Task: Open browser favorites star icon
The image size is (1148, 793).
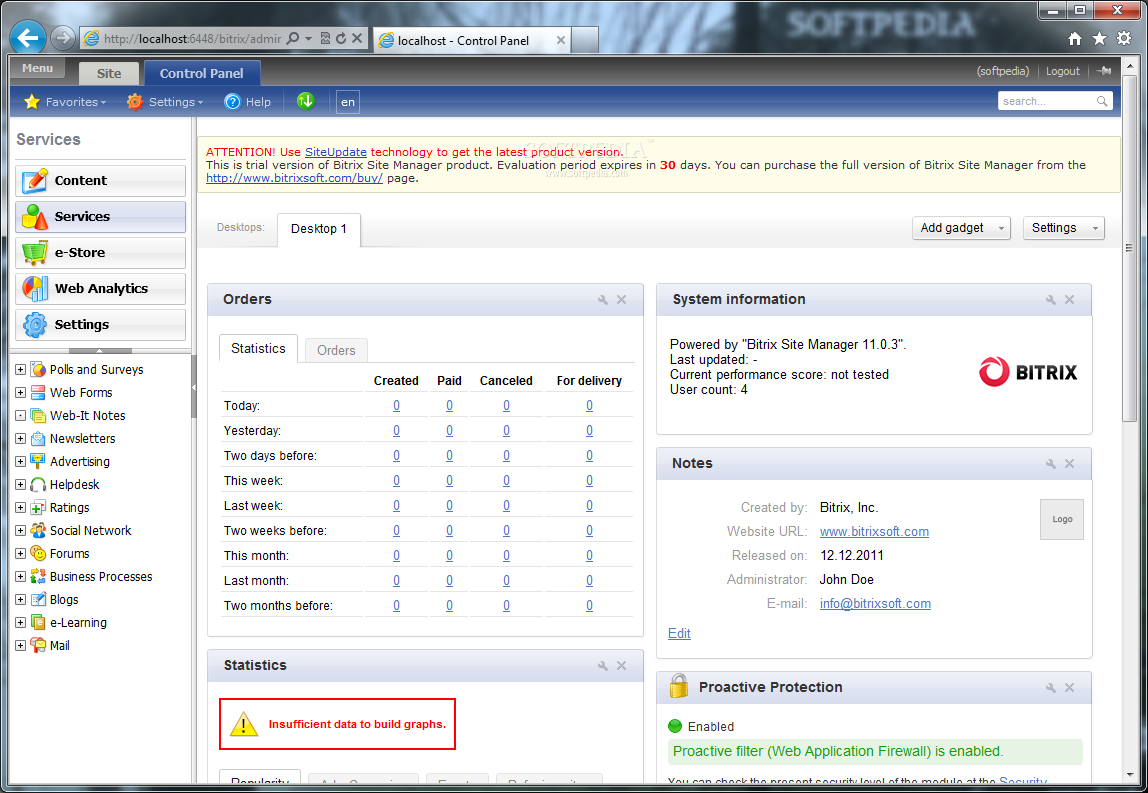Action: (x=1099, y=39)
